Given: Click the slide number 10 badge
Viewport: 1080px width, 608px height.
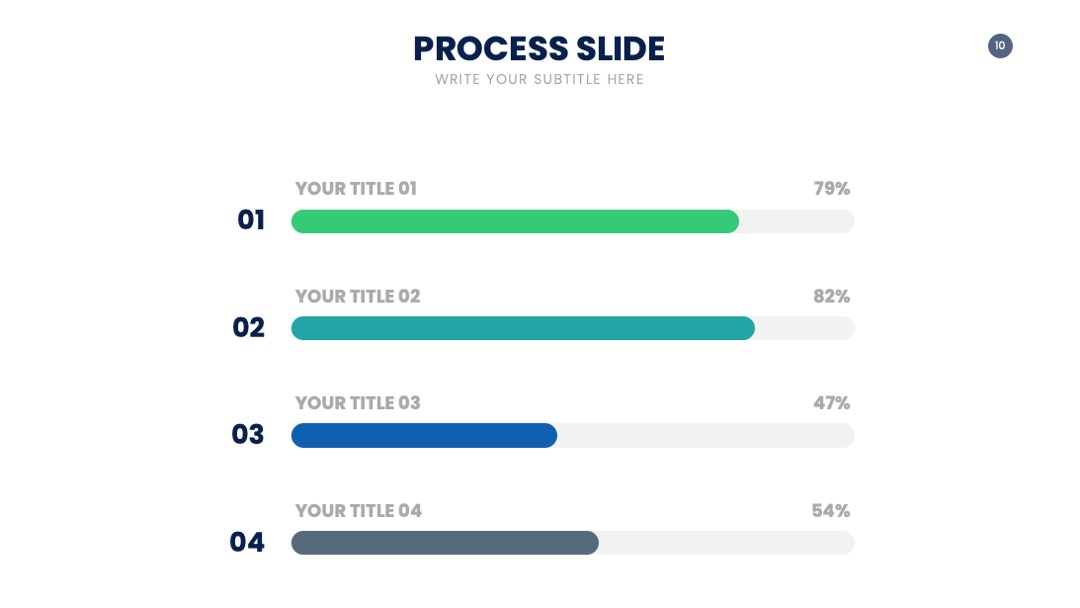Looking at the screenshot, I should [1000, 46].
